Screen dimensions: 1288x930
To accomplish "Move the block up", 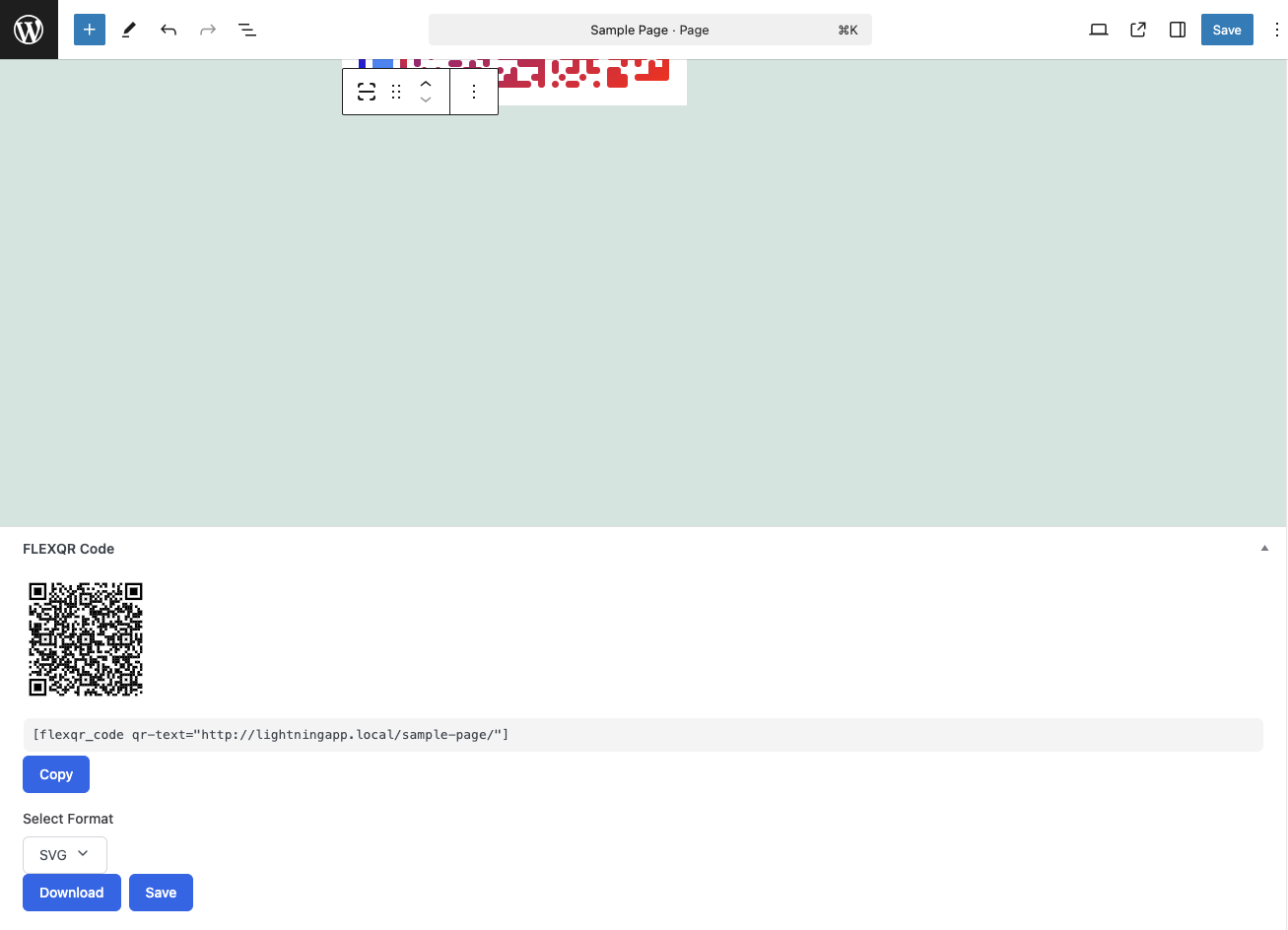I will (426, 84).
